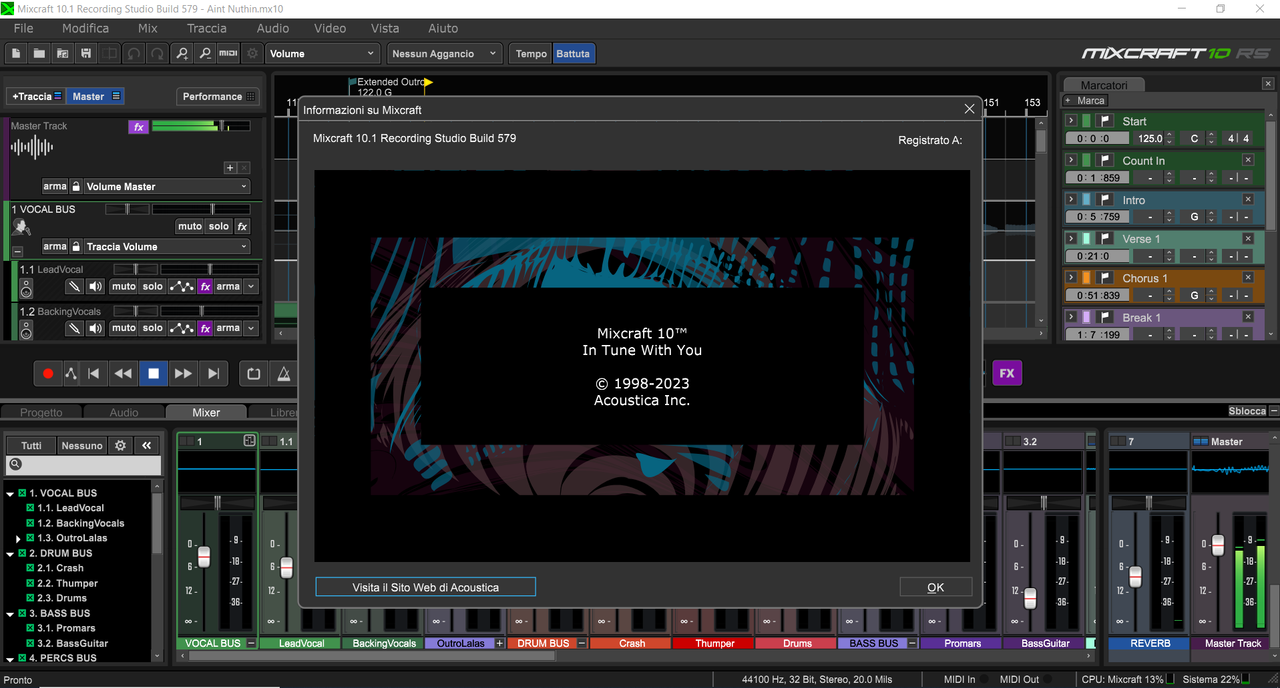The width and height of the screenshot is (1280, 688).
Task: Click the large purple FX button
Action: click(x=1007, y=373)
